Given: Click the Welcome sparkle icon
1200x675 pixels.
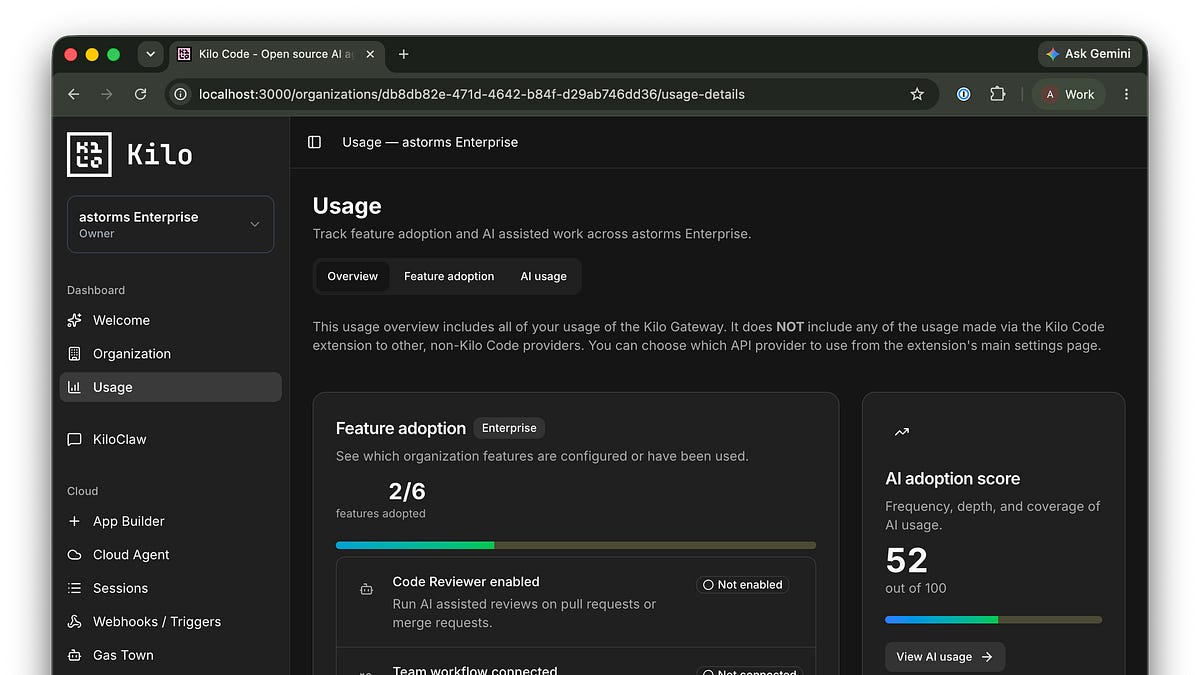Looking at the screenshot, I should pos(74,320).
